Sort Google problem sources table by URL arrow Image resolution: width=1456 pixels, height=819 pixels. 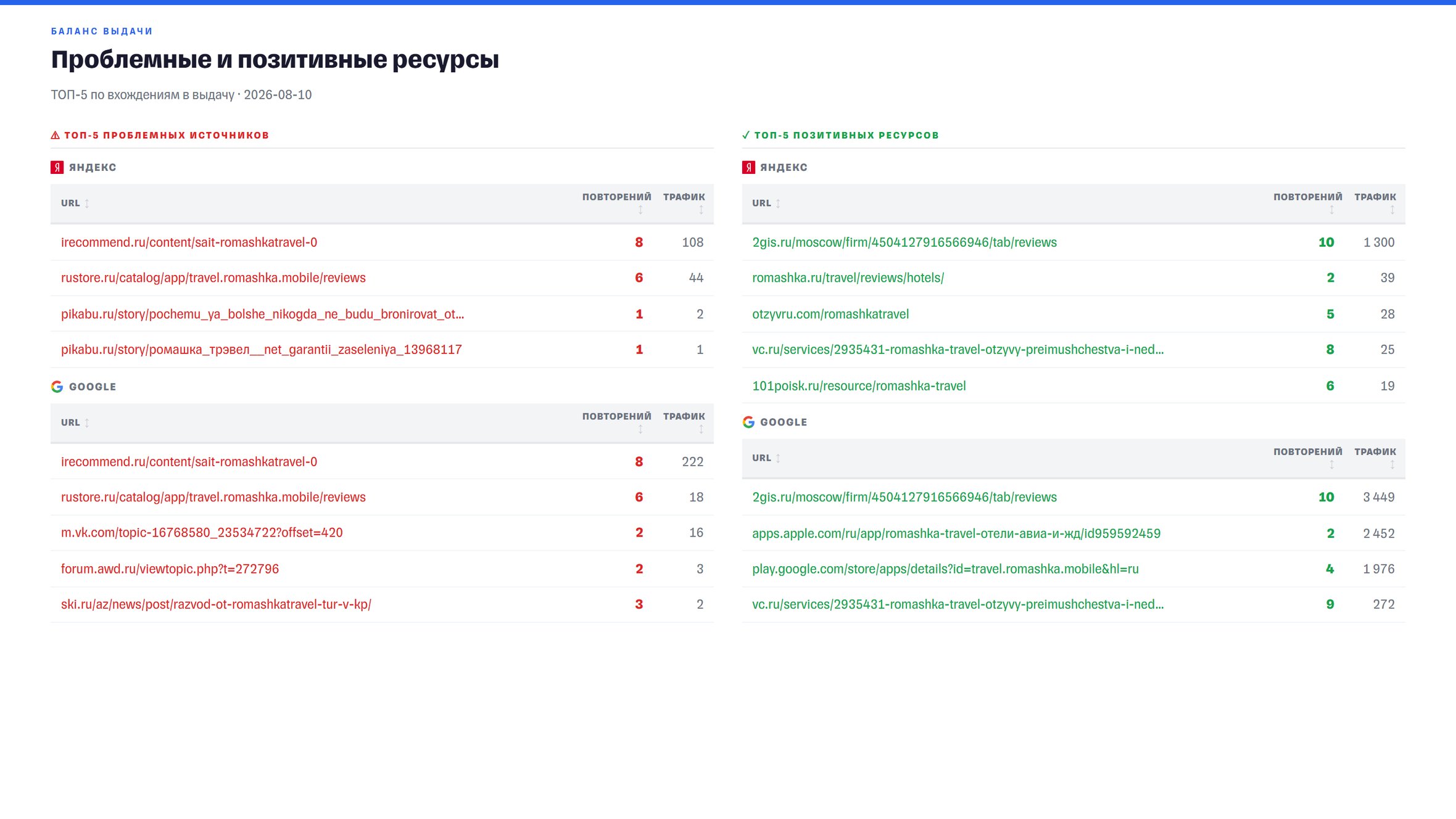pyautogui.click(x=87, y=423)
